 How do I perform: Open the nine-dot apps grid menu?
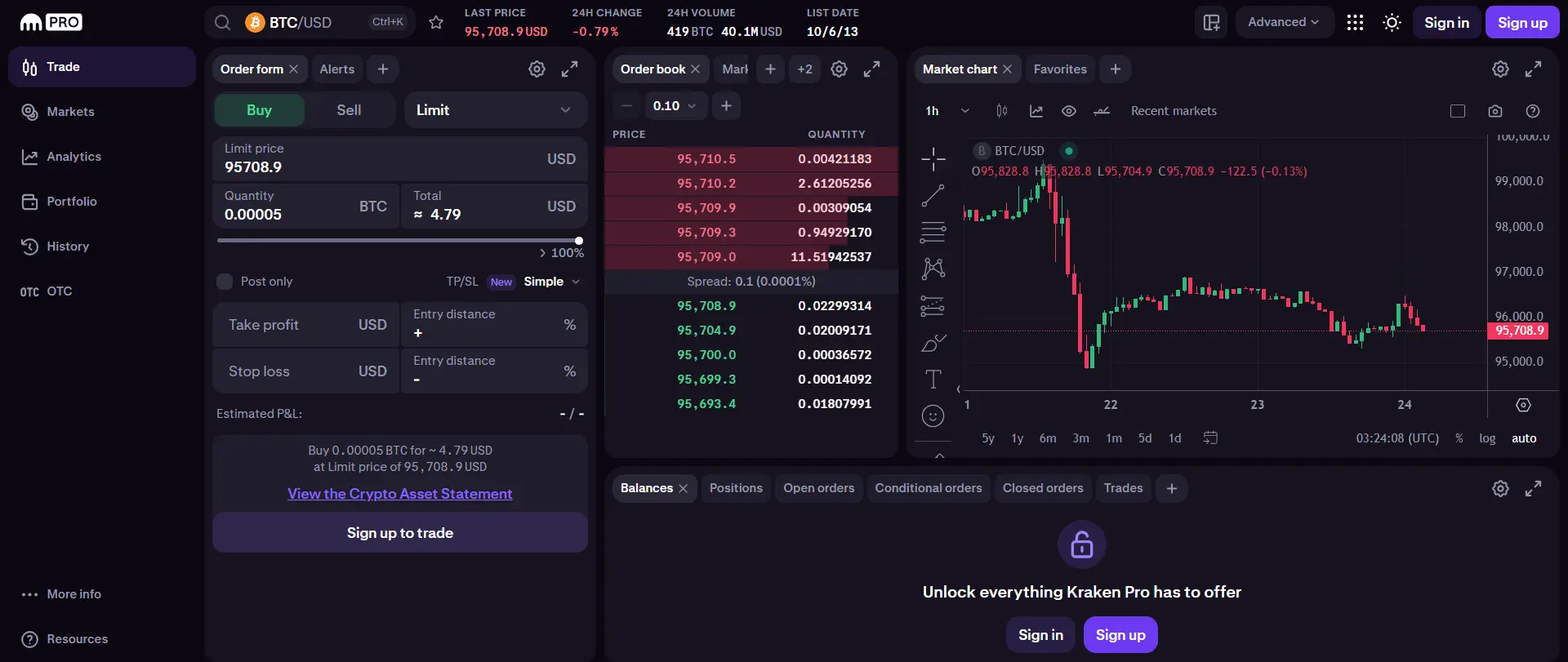coord(1355,22)
